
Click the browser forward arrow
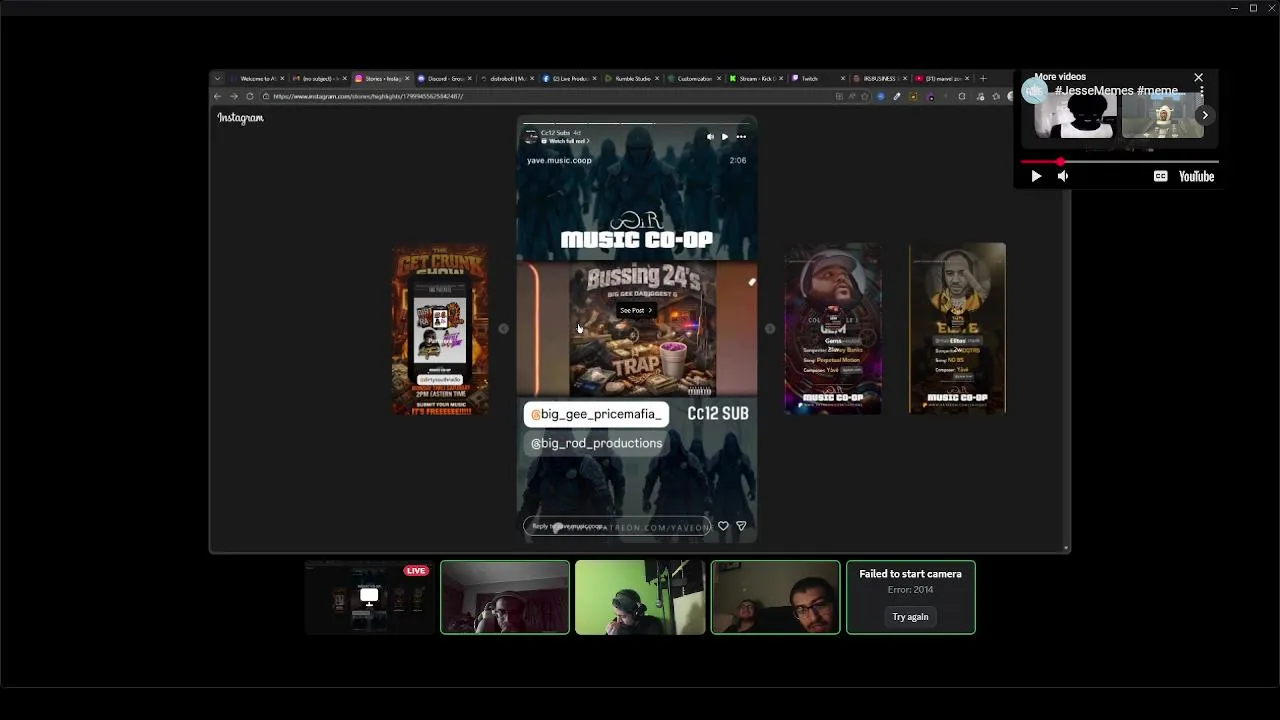(233, 96)
